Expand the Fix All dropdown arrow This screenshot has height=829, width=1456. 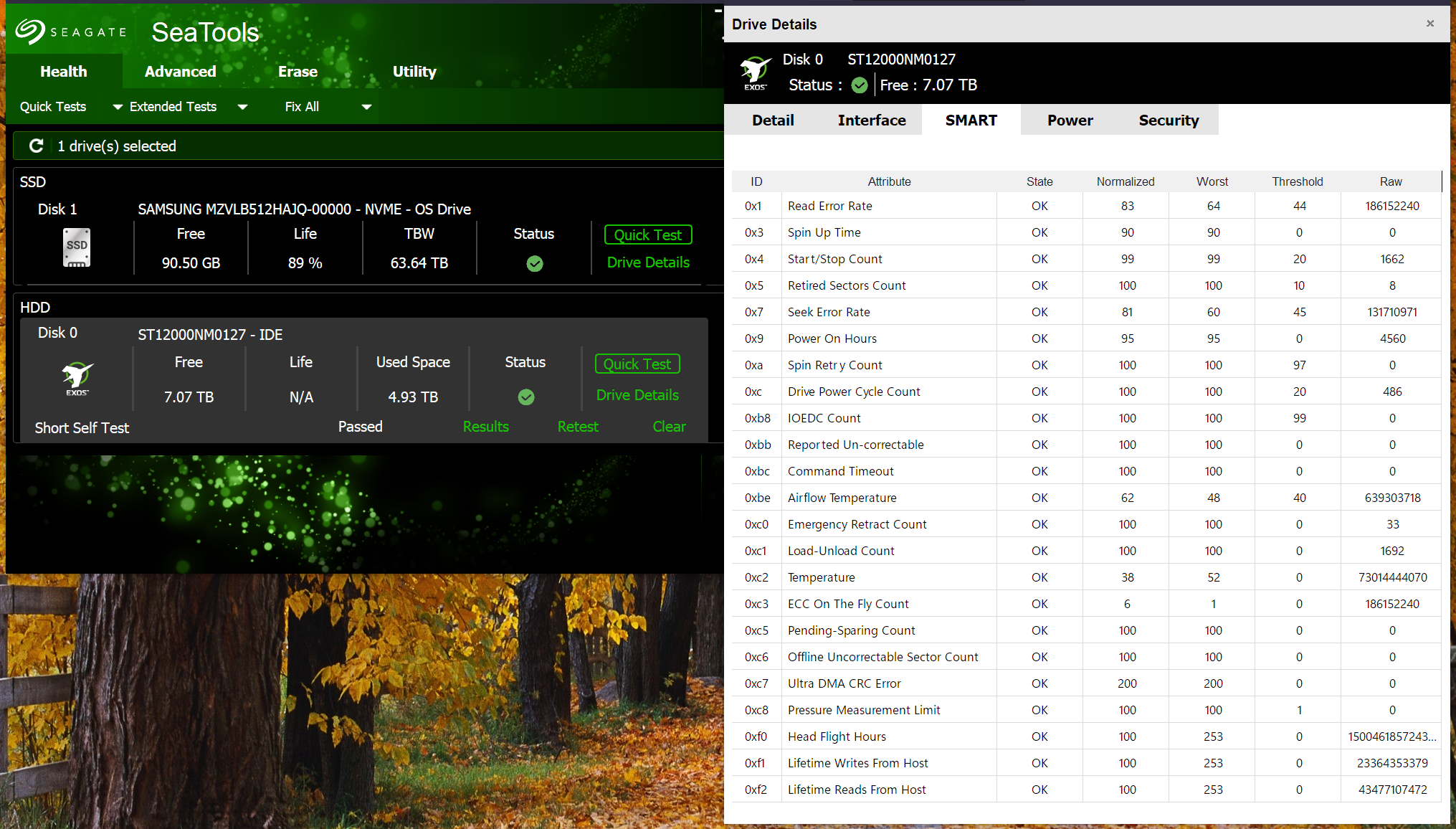[x=366, y=107]
